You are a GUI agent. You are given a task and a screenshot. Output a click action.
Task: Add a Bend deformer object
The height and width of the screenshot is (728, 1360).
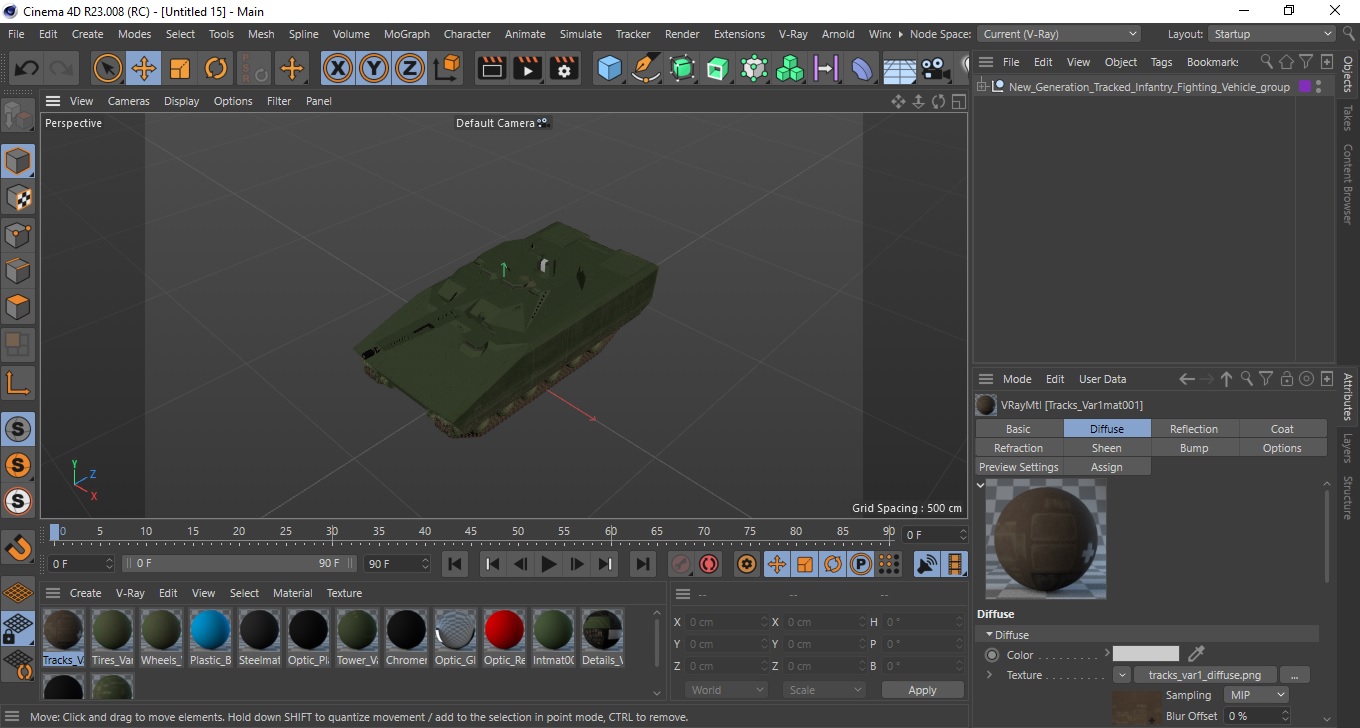click(x=862, y=69)
